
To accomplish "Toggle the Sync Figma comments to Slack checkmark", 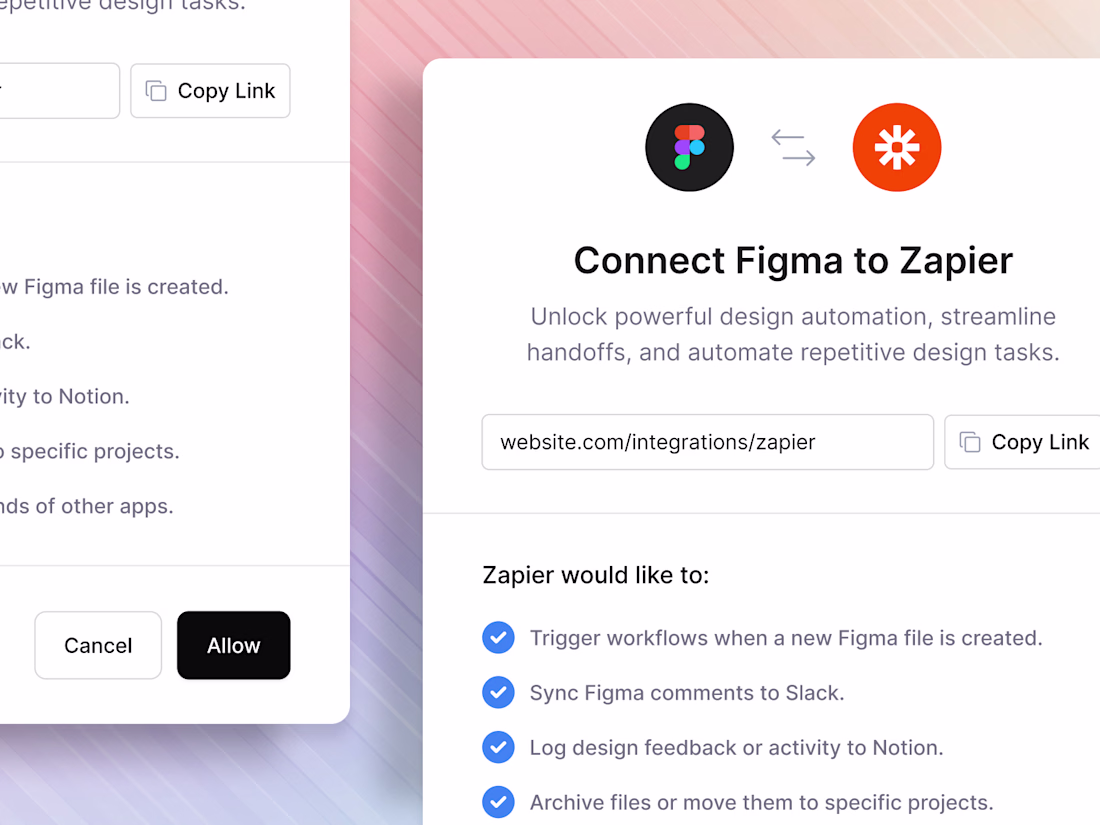I will [498, 692].
